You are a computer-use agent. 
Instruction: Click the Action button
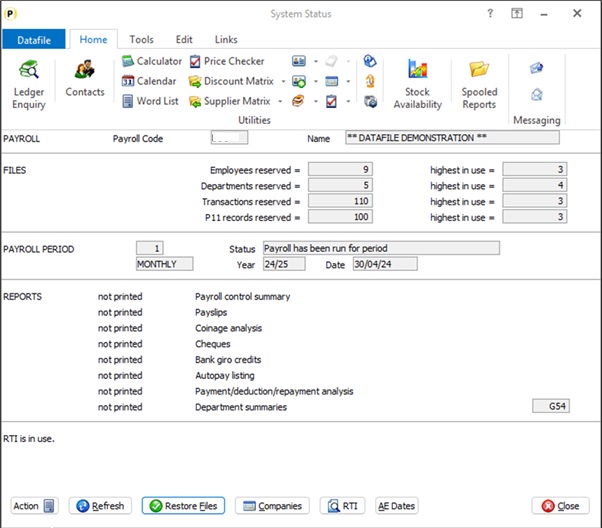point(35,506)
